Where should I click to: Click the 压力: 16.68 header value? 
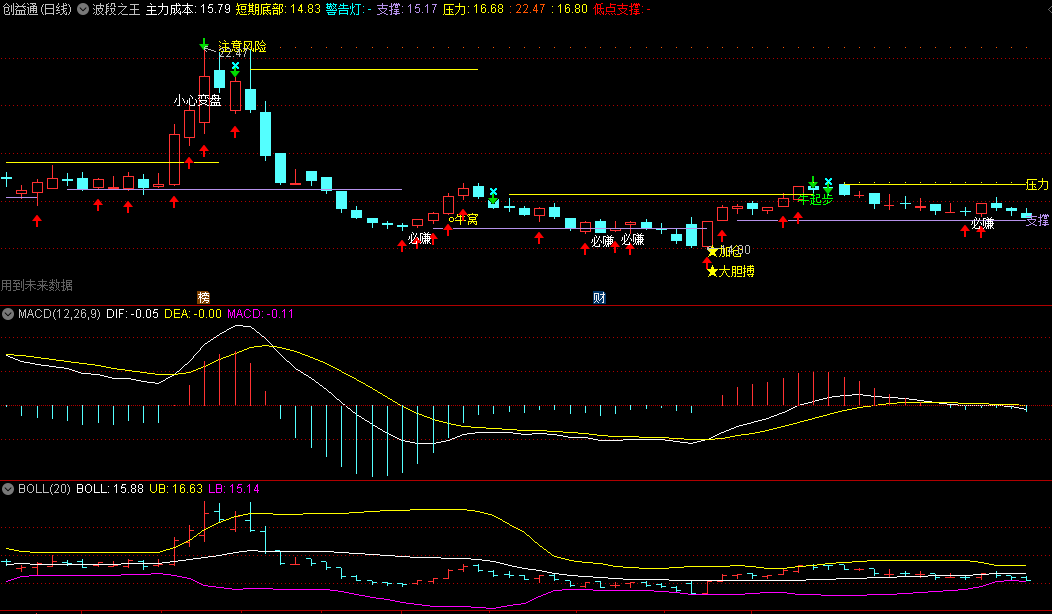pos(473,9)
